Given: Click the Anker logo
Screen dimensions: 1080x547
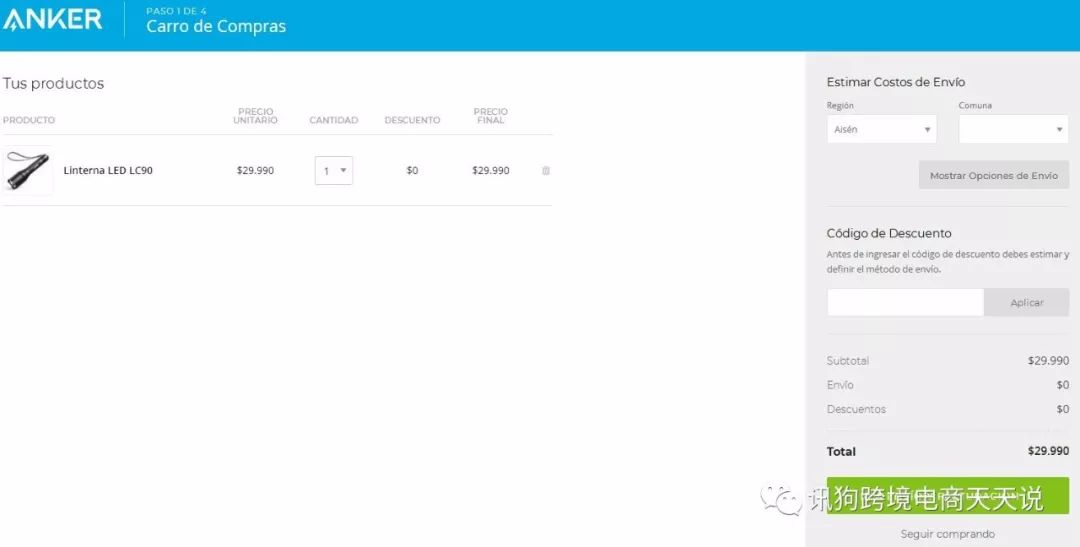Looking at the screenshot, I should pyautogui.click(x=52, y=19).
